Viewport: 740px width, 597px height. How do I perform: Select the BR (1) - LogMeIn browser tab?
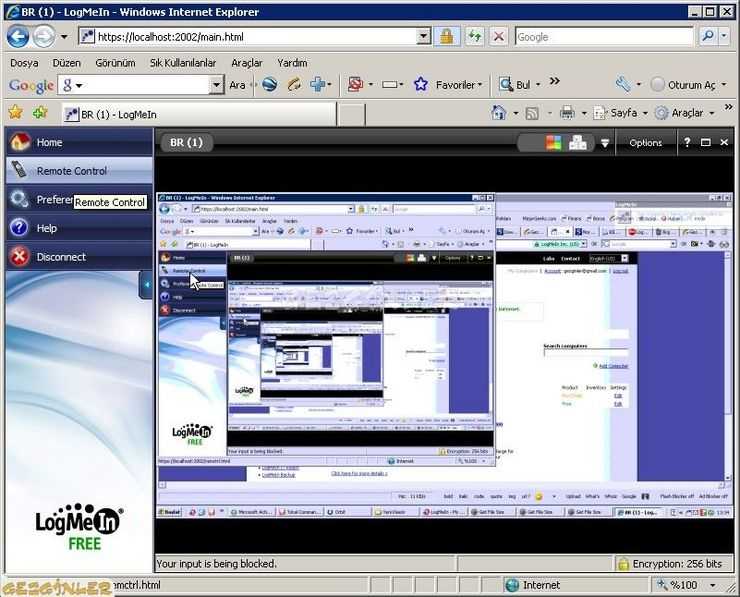tap(199, 114)
